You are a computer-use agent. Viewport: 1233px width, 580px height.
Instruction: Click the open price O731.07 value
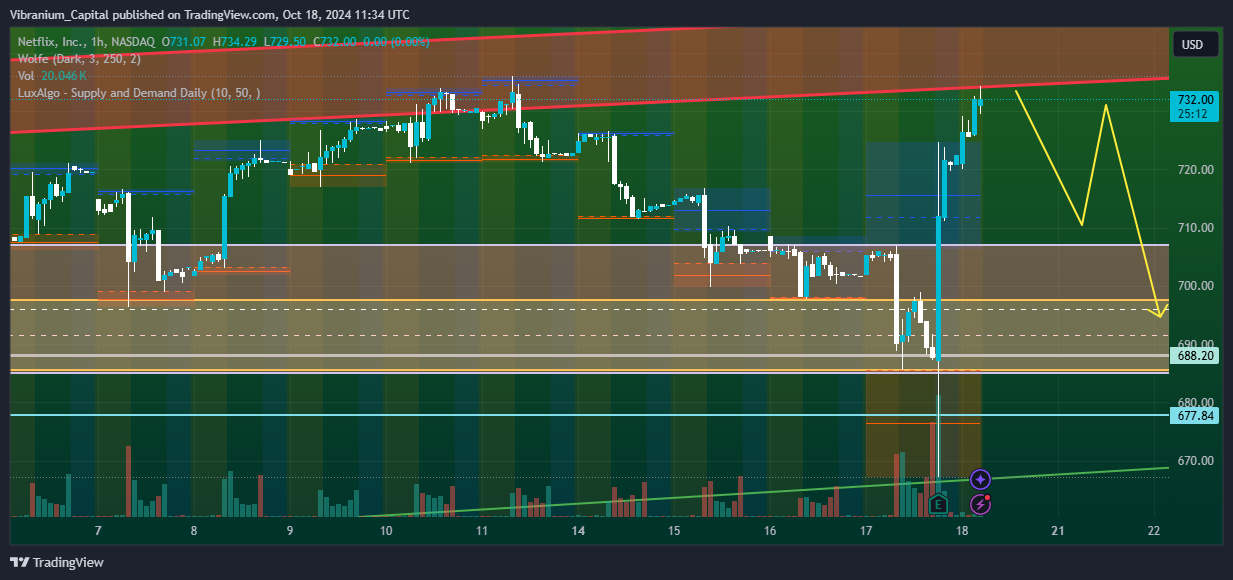point(183,42)
